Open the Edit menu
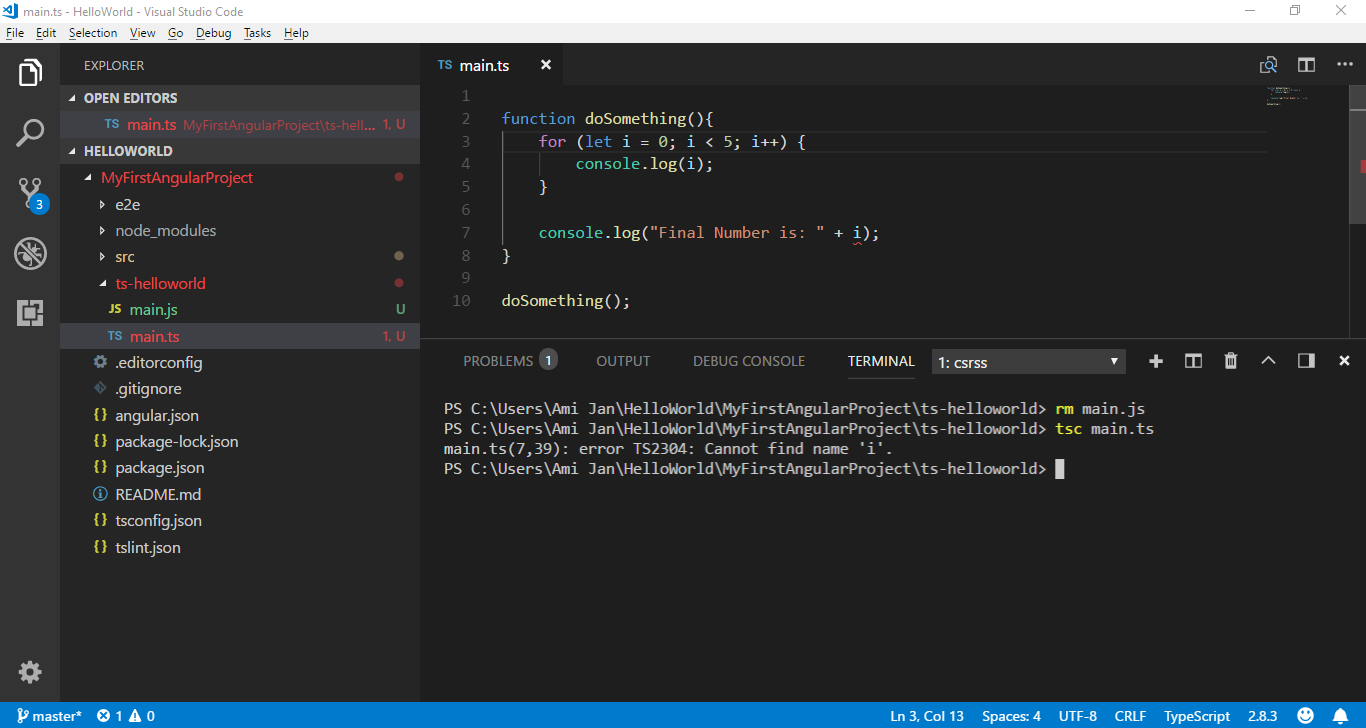 tap(46, 33)
